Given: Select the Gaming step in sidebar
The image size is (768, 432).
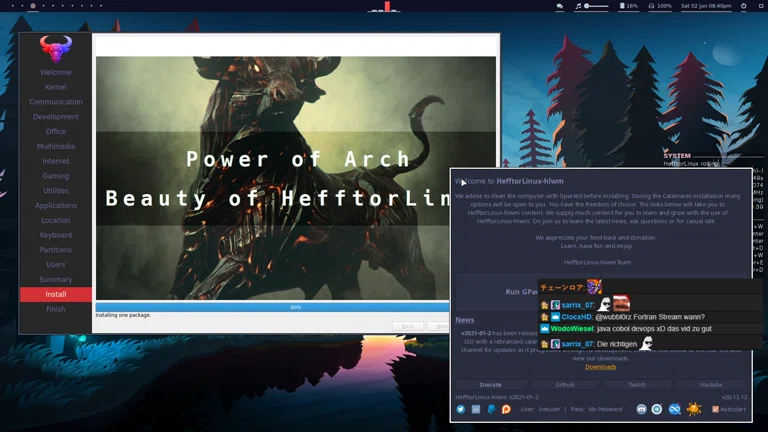Looking at the screenshot, I should 56,176.
